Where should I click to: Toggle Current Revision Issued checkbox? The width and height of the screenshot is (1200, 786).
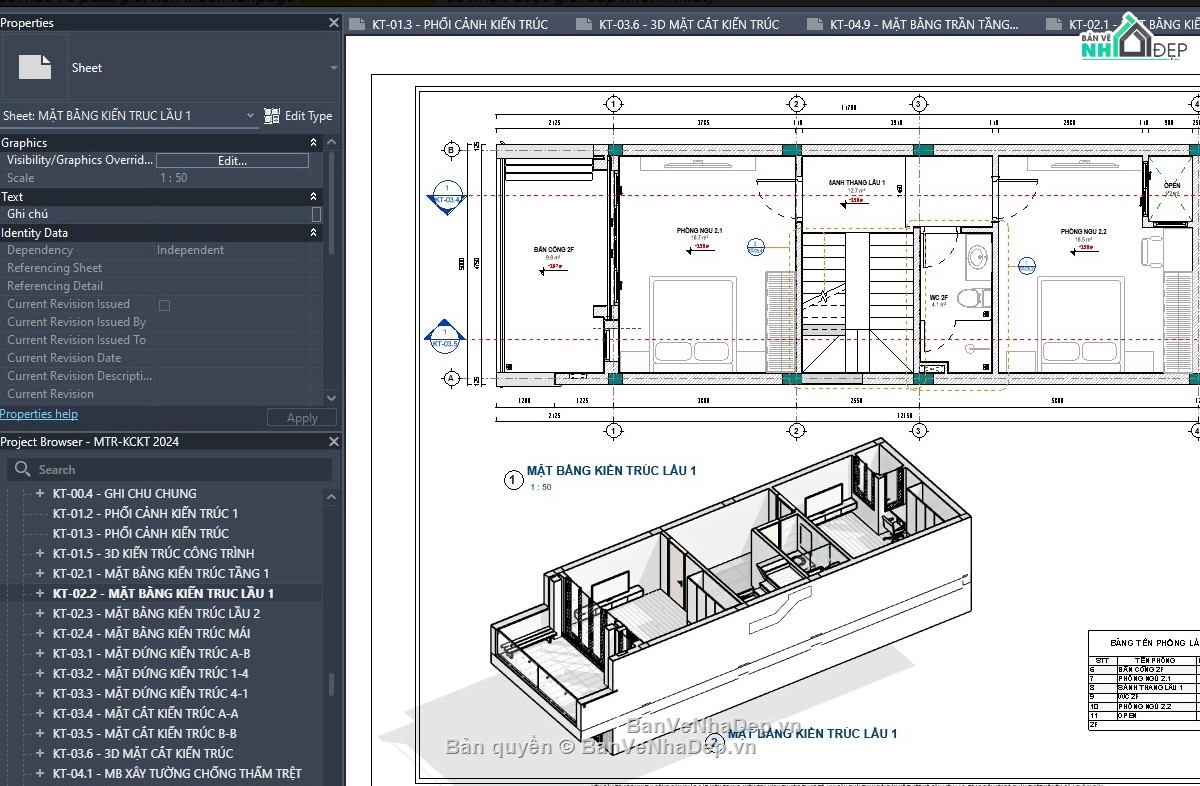coord(164,305)
